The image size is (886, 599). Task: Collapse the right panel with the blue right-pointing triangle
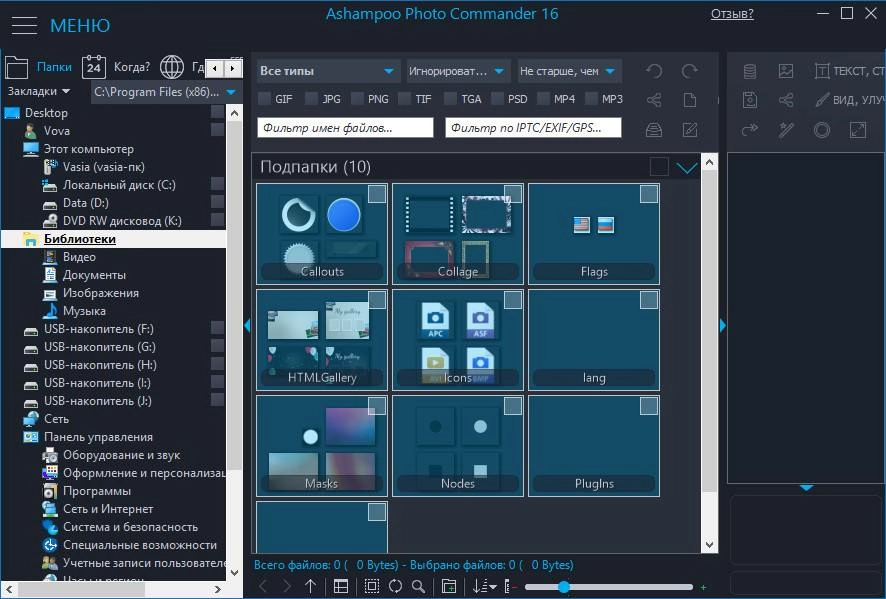coord(723,325)
